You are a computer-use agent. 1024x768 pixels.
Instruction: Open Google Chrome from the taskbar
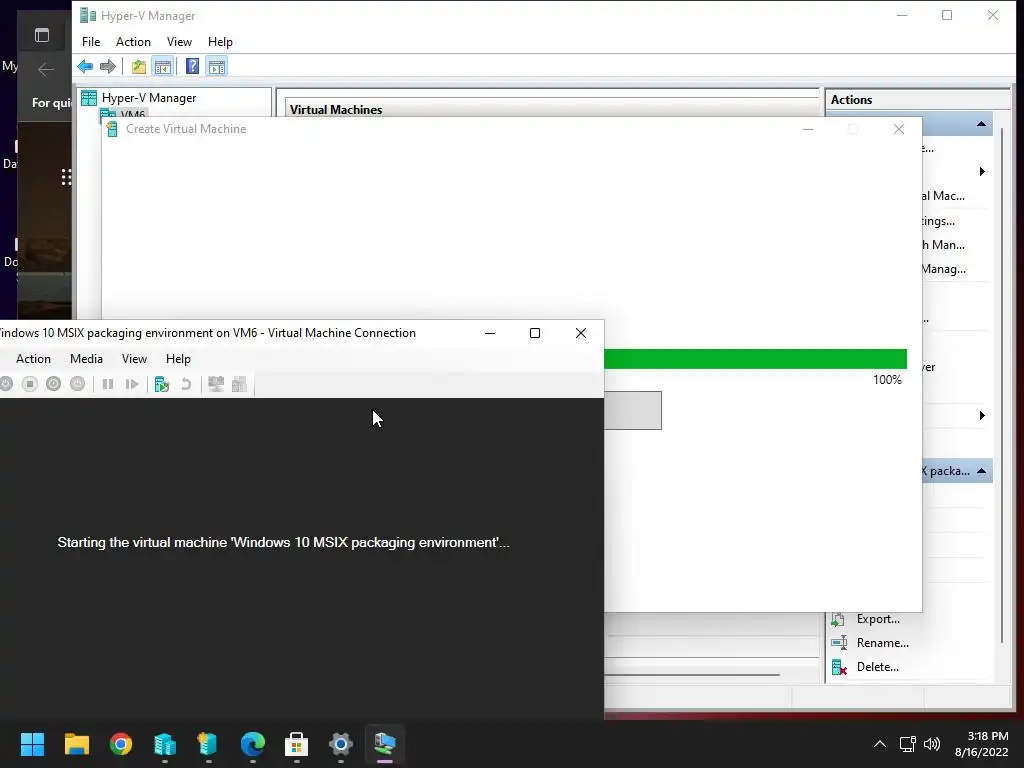pyautogui.click(x=121, y=744)
